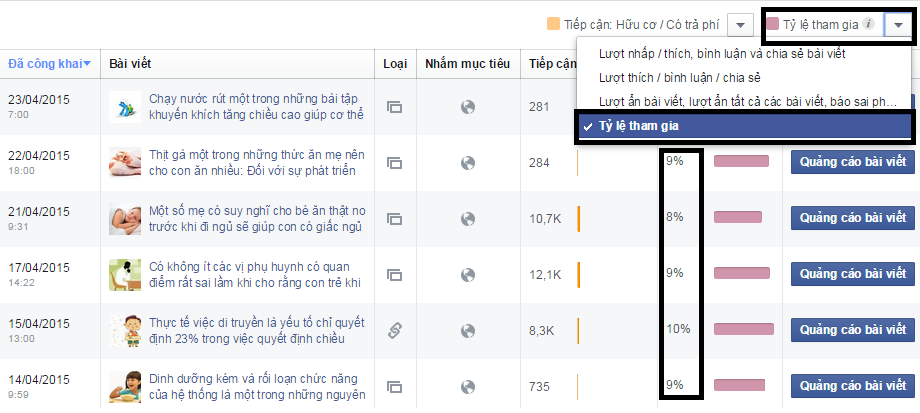
Task: Open the Thực tế việc di truyền post thumbnail
Action: [x=125, y=331]
